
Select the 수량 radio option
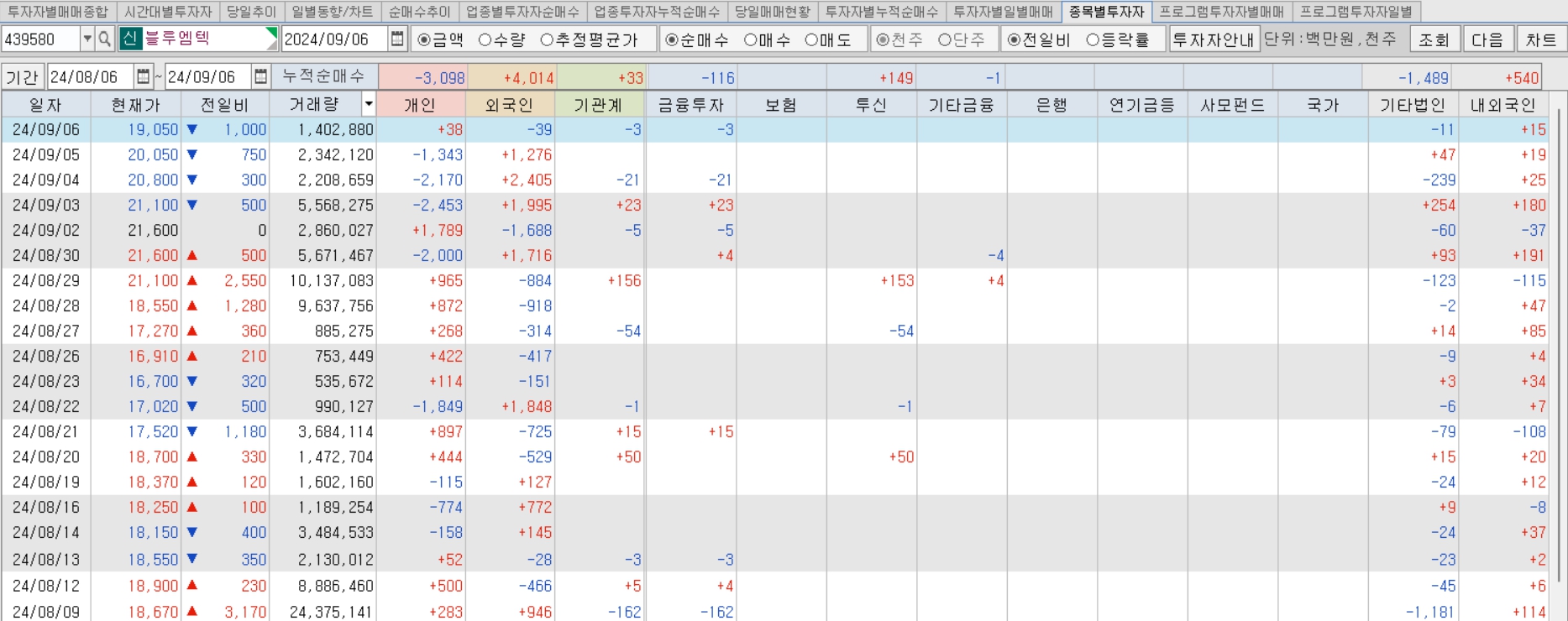(502, 40)
